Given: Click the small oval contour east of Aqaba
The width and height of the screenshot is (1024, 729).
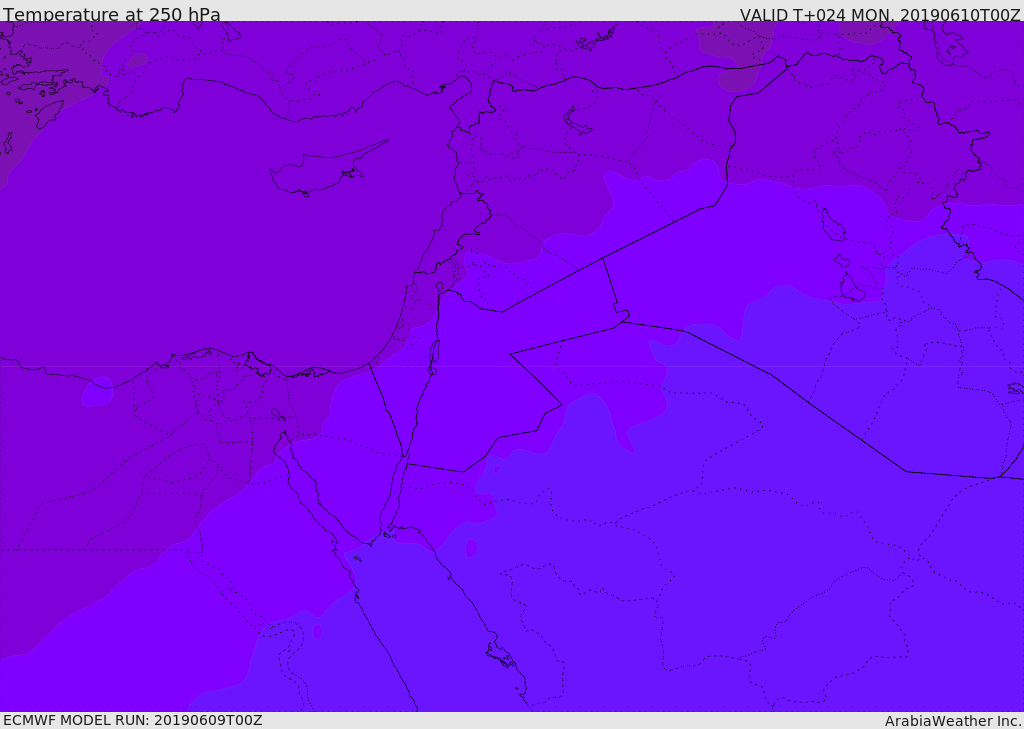Looking at the screenshot, I should [x=471, y=548].
